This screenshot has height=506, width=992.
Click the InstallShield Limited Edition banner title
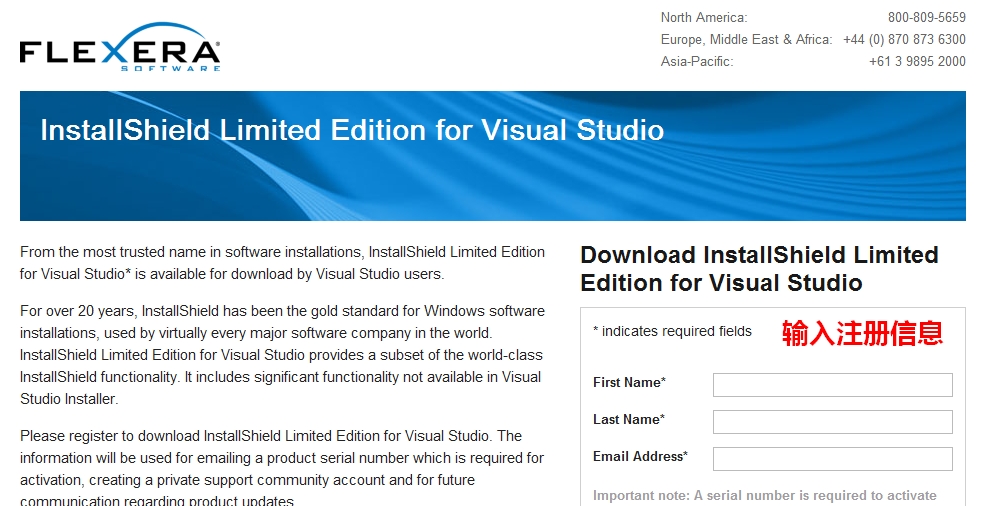point(352,130)
